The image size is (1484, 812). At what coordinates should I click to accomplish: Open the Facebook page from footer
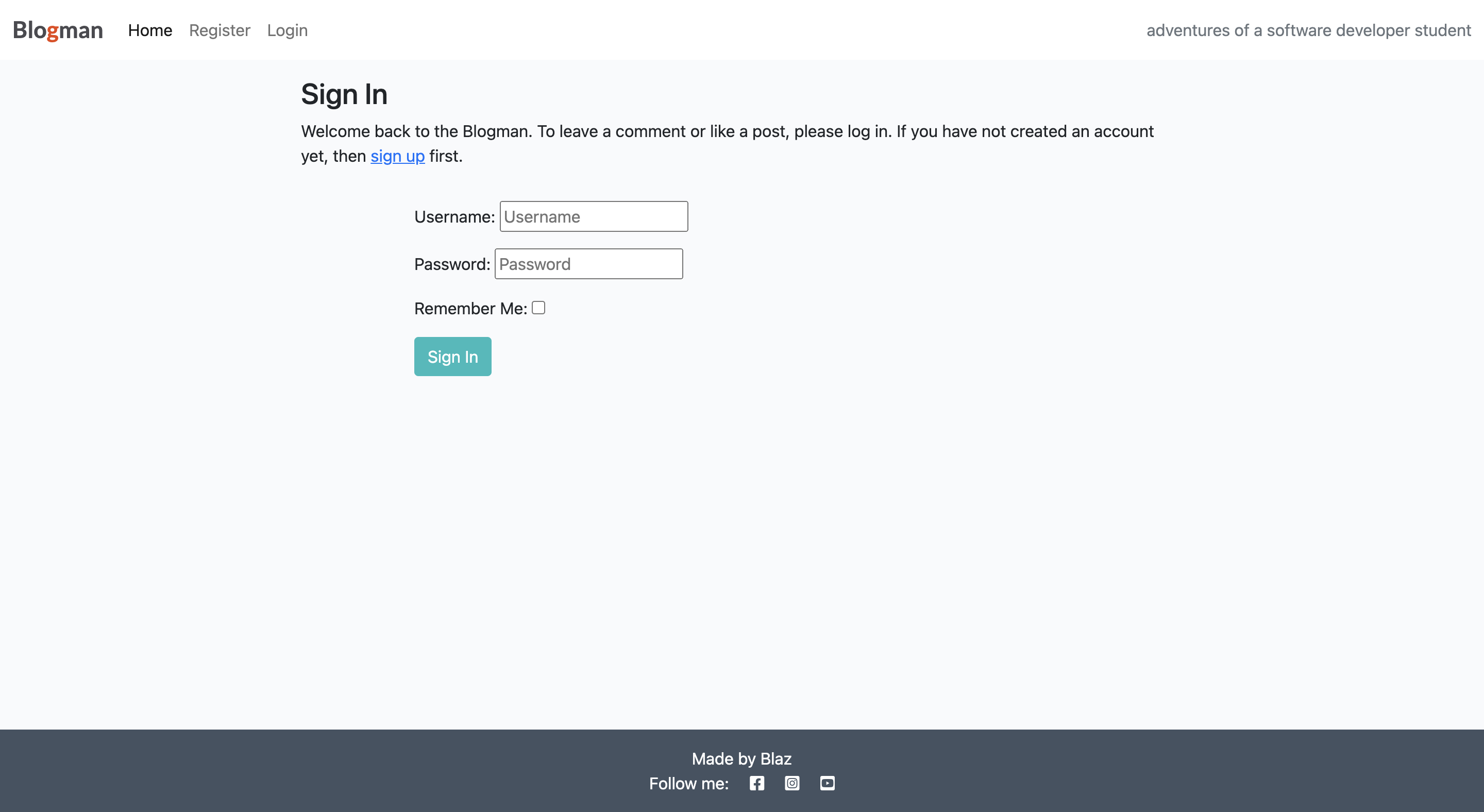pos(756,783)
